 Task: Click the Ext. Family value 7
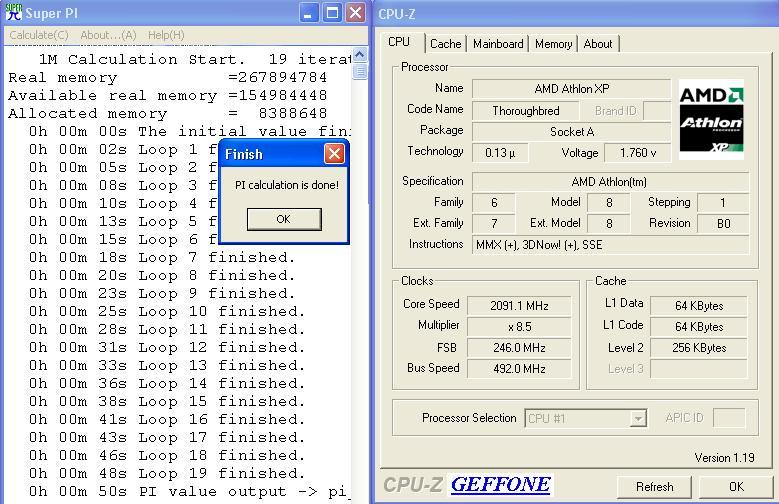494,224
